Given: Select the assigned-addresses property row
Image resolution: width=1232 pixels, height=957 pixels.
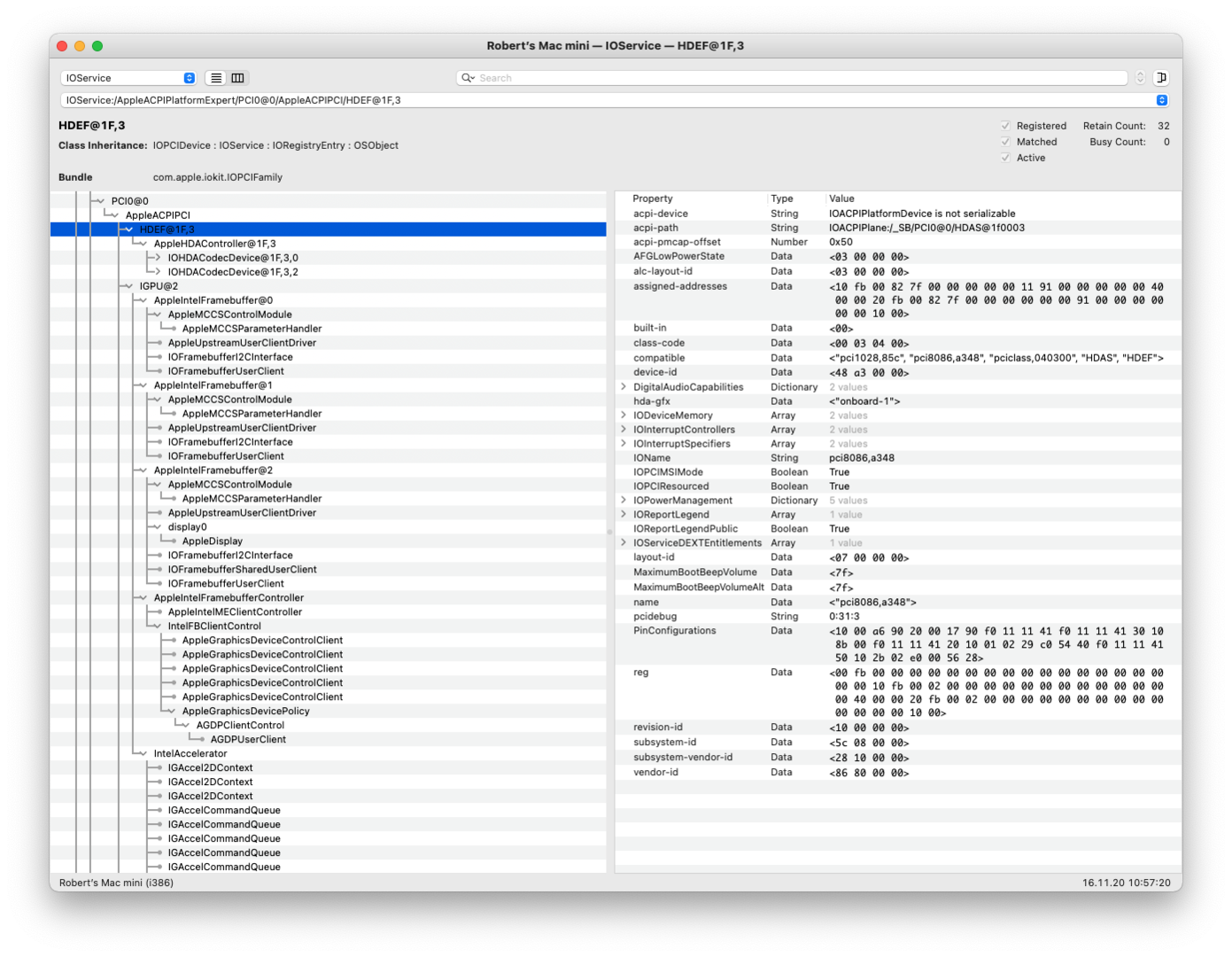Looking at the screenshot, I should pos(898,300).
